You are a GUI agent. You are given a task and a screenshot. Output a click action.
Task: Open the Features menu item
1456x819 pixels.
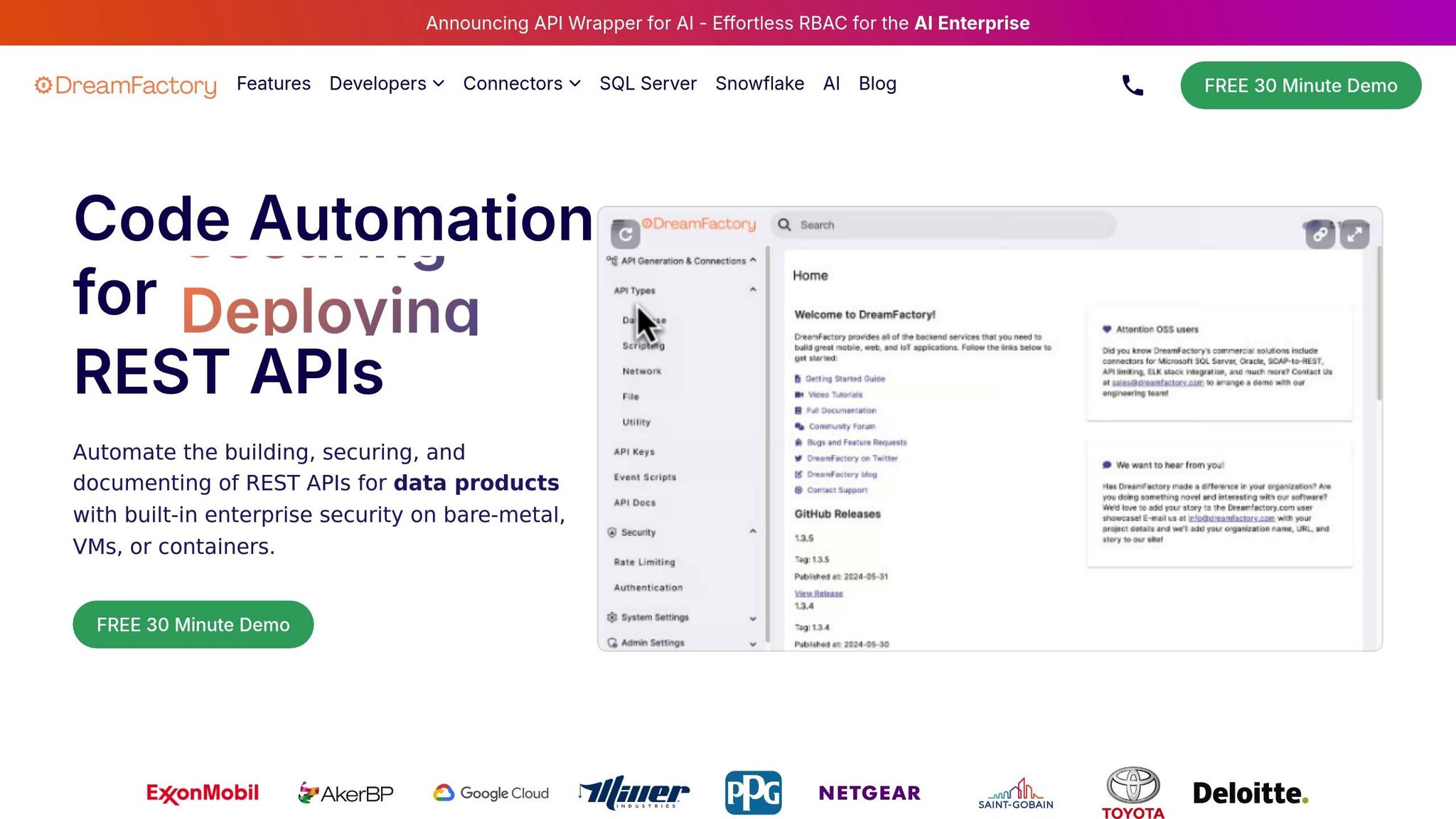pyautogui.click(x=273, y=83)
